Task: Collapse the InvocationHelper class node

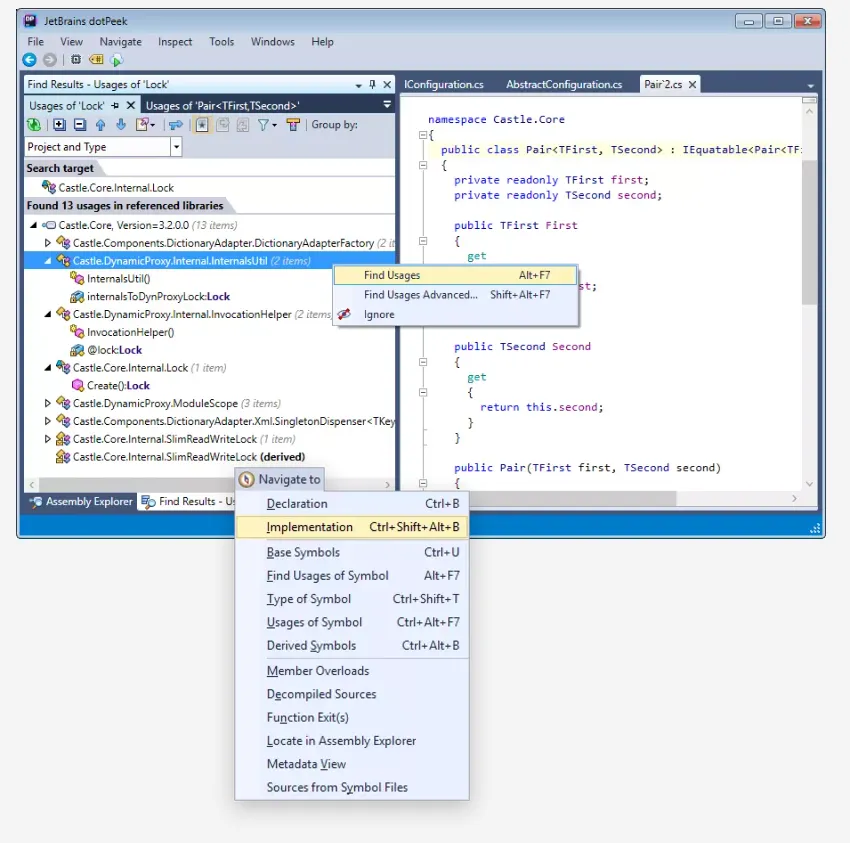Action: click(x=48, y=314)
